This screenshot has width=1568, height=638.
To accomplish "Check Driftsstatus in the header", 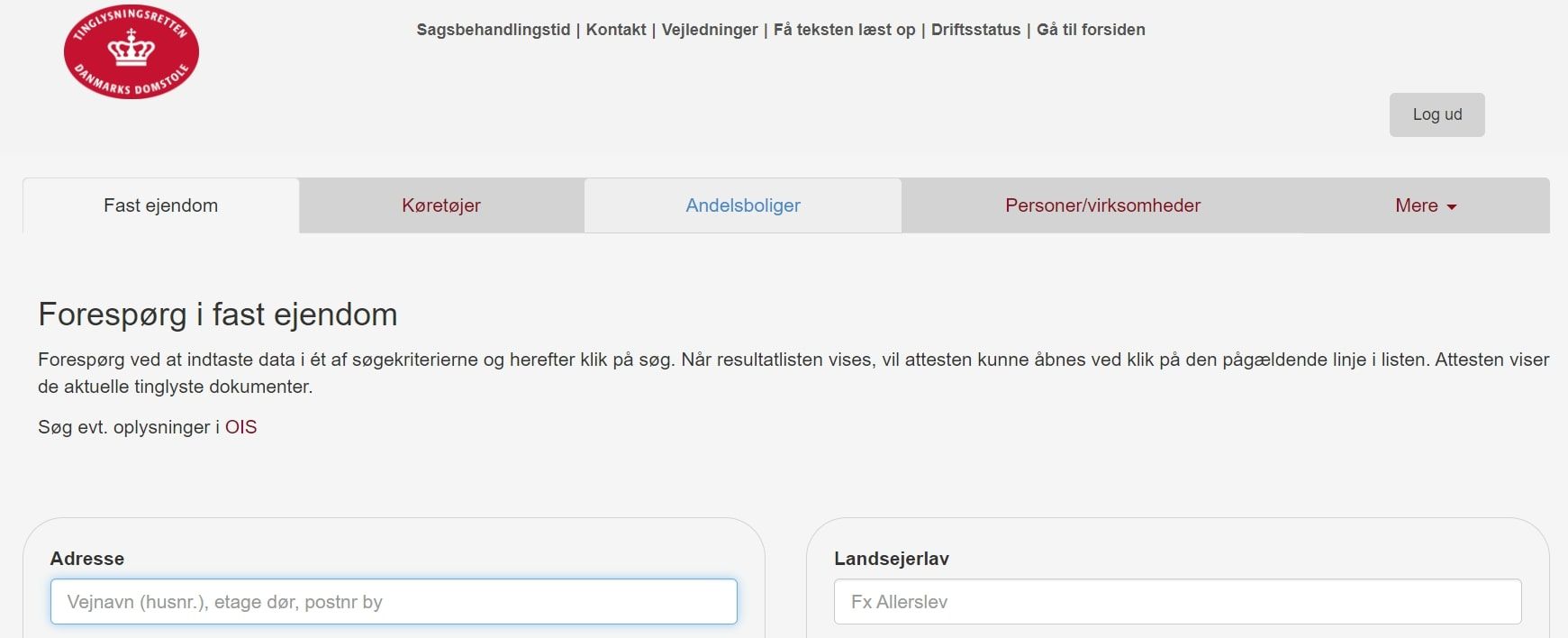I will click(x=975, y=30).
